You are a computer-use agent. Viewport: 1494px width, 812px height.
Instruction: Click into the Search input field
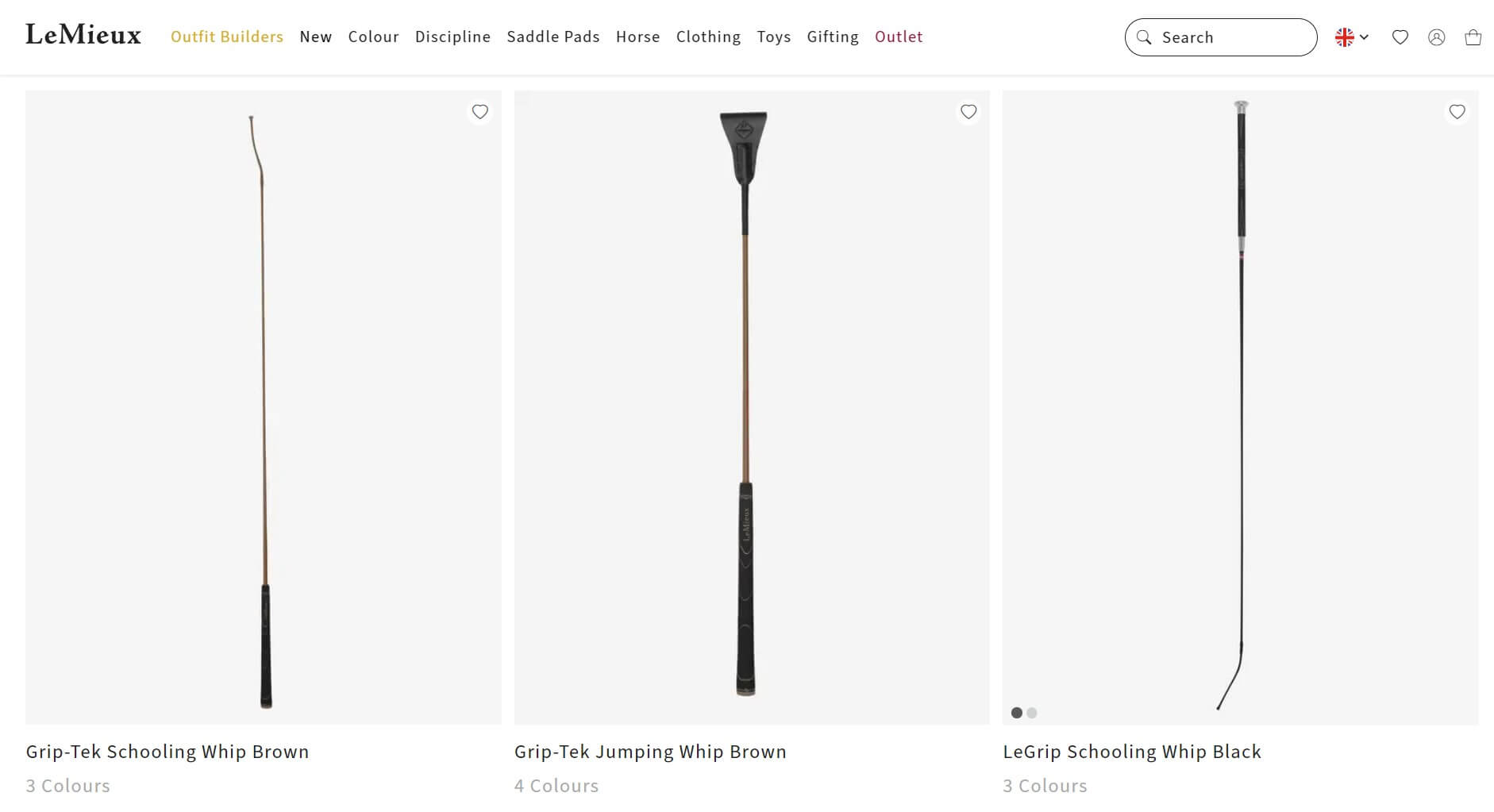1230,37
